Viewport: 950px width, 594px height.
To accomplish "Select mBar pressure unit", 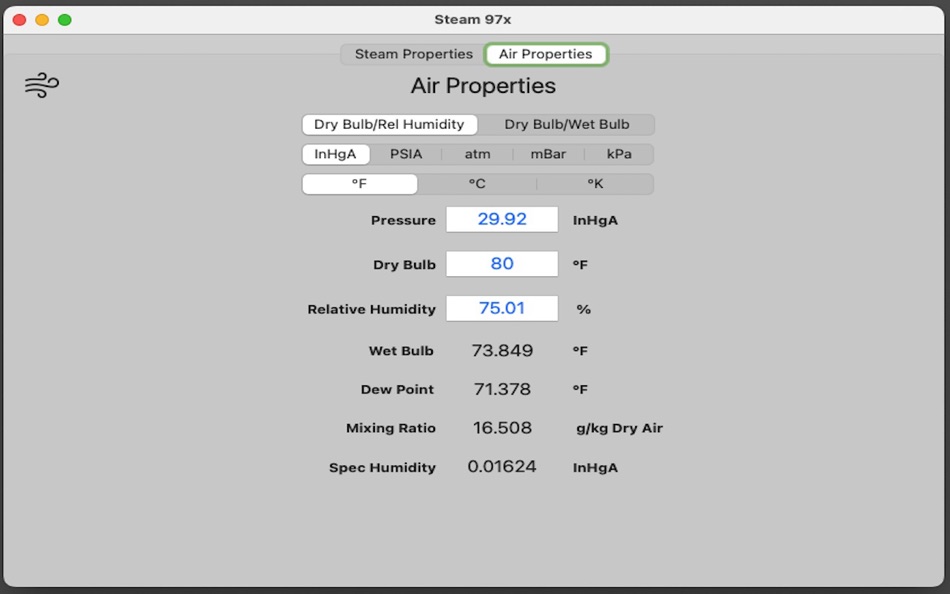I will (548, 154).
